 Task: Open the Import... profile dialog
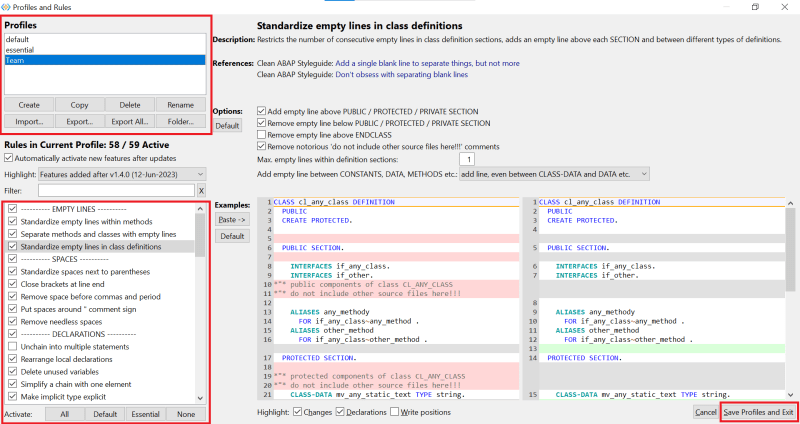29,121
